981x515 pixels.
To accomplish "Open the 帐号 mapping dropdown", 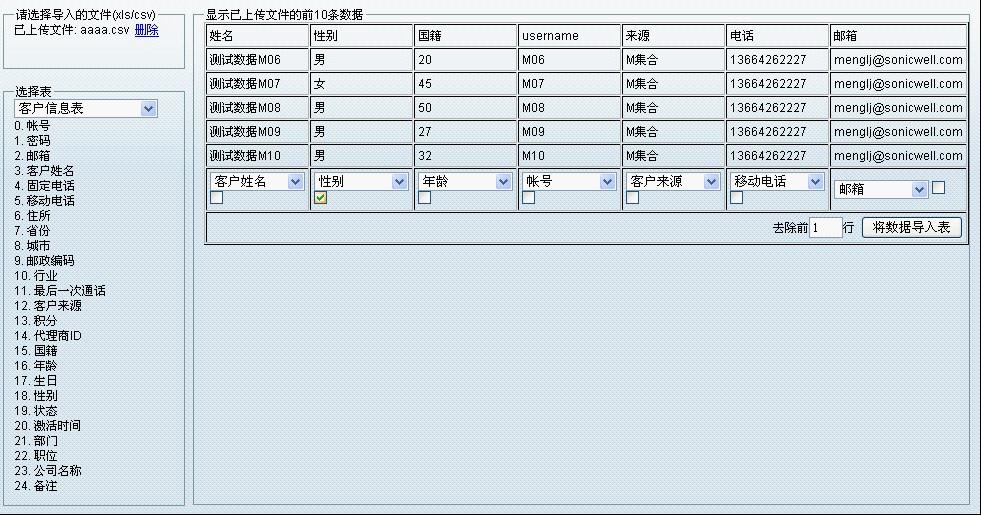I will pos(568,181).
